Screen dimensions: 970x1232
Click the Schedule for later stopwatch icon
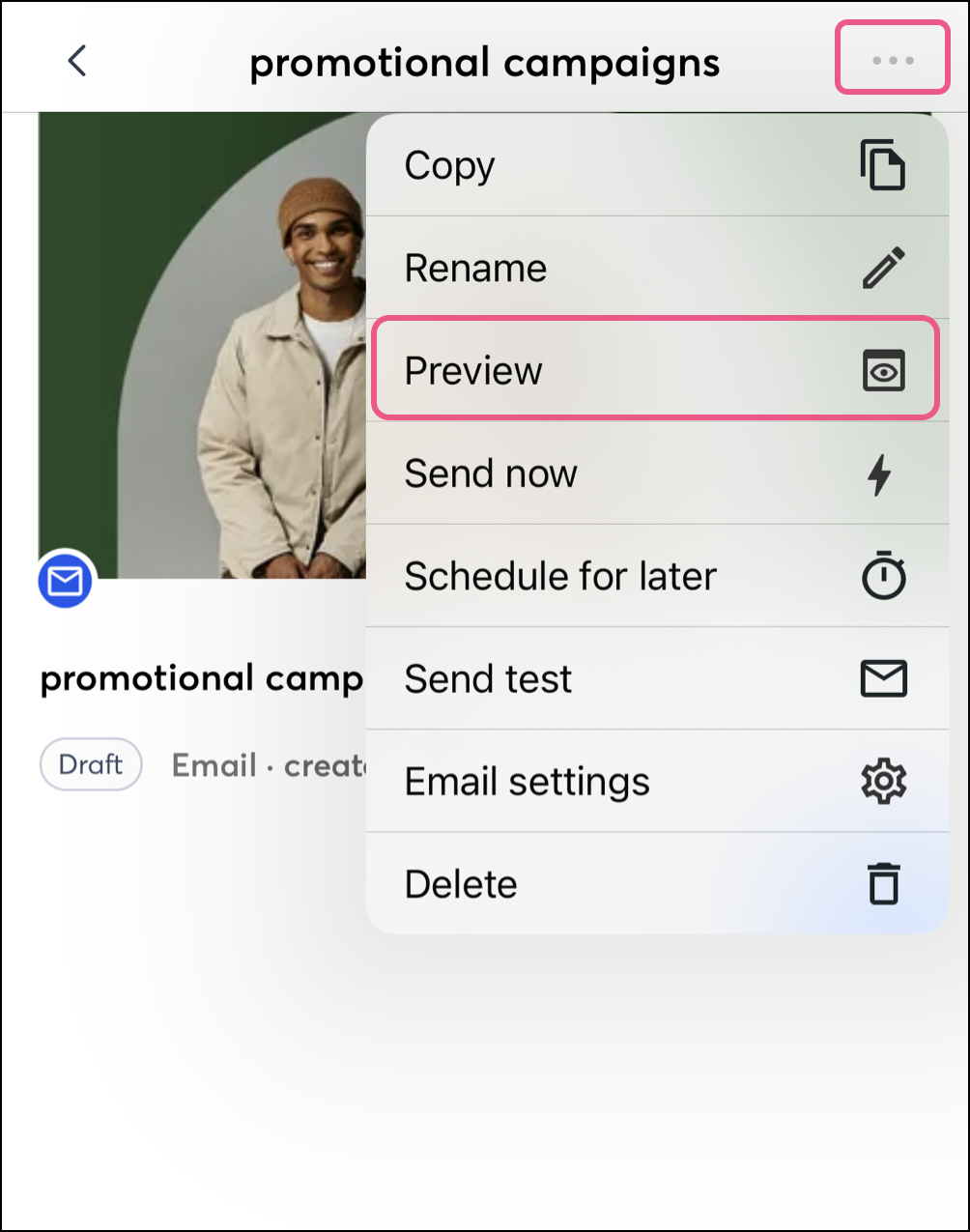pyautogui.click(x=883, y=577)
